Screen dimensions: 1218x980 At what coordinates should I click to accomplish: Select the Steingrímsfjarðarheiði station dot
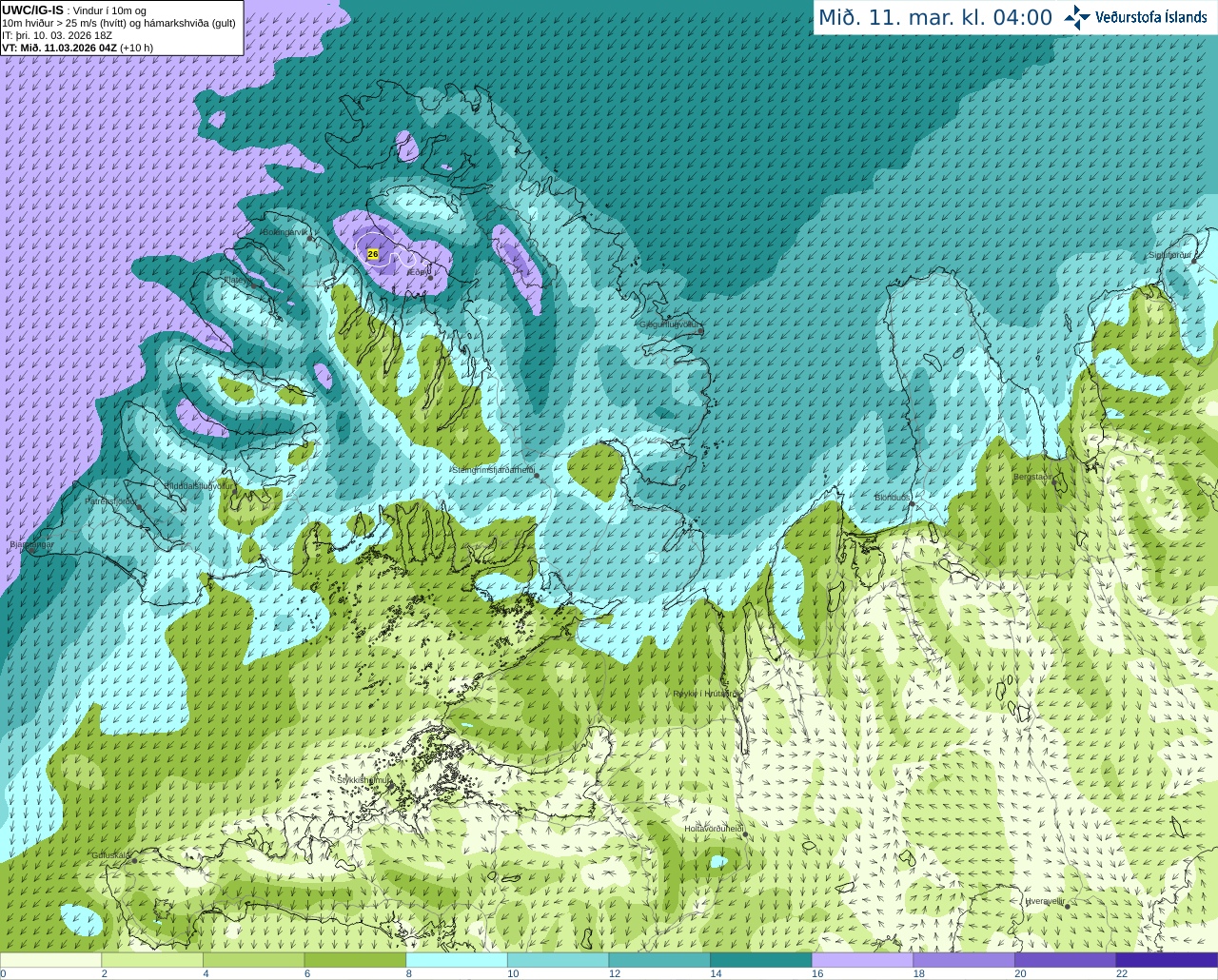(x=537, y=475)
